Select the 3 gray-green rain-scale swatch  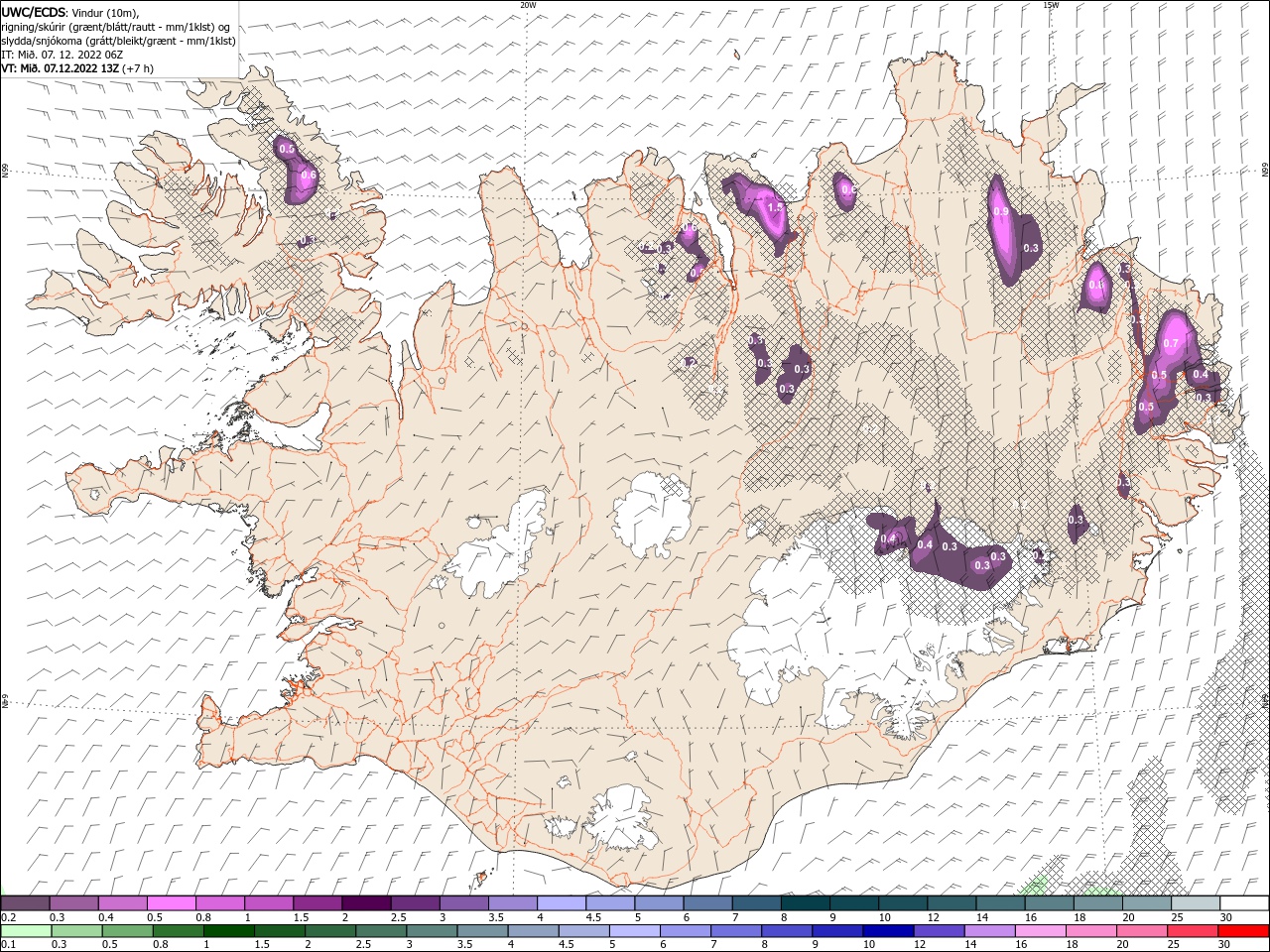[433, 931]
